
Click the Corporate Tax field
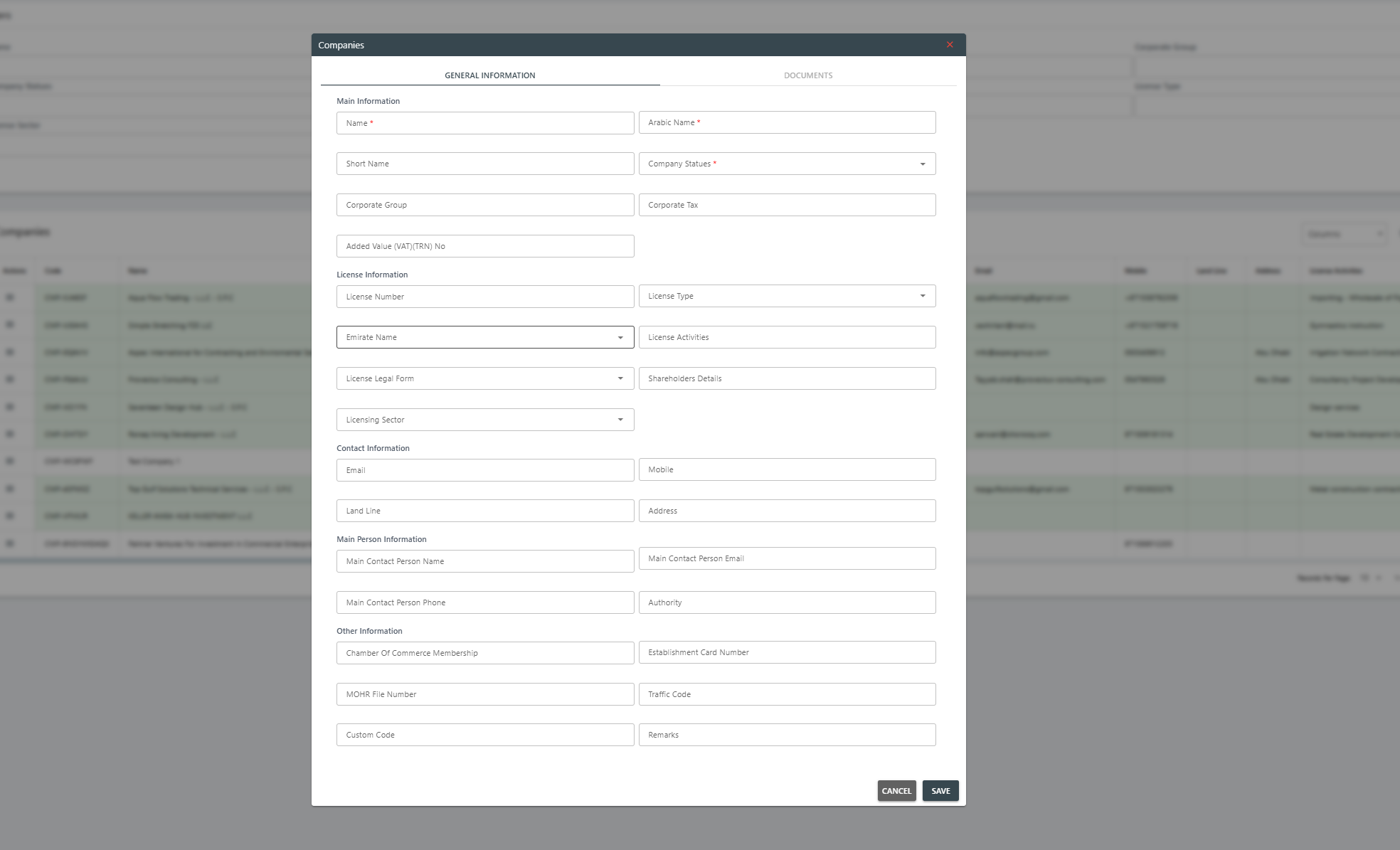(787, 205)
